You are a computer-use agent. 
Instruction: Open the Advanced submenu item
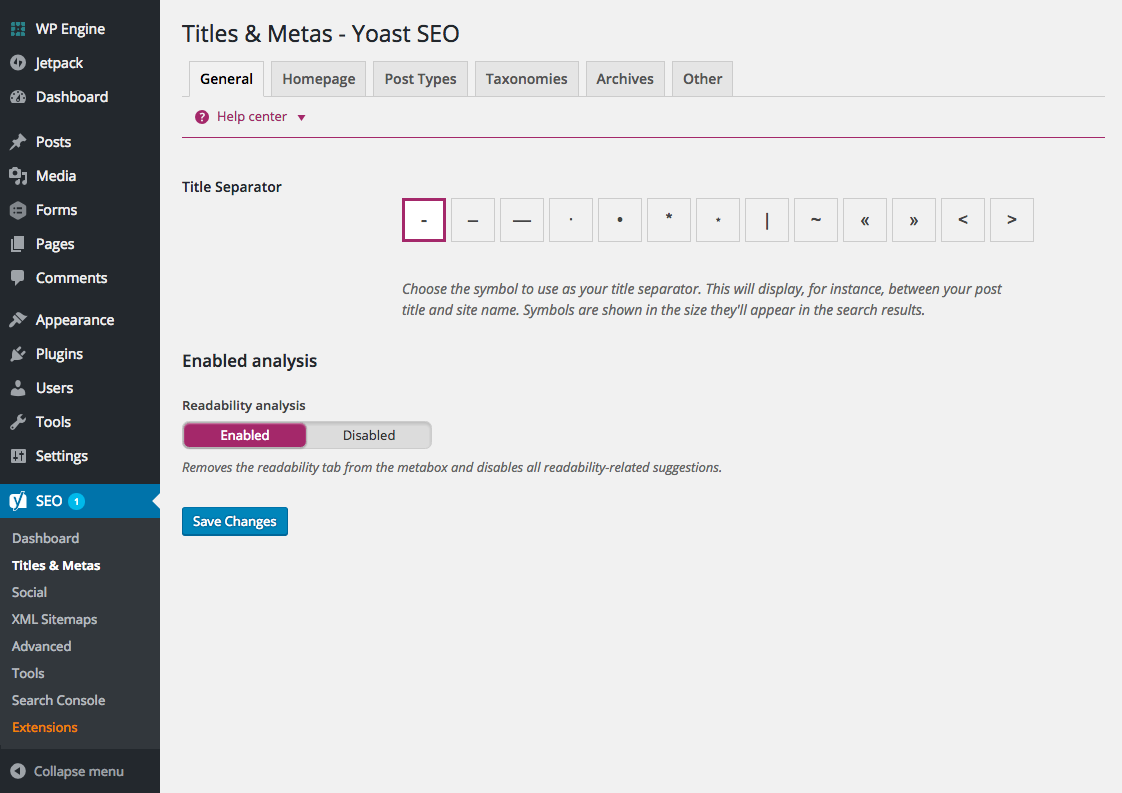[42, 646]
